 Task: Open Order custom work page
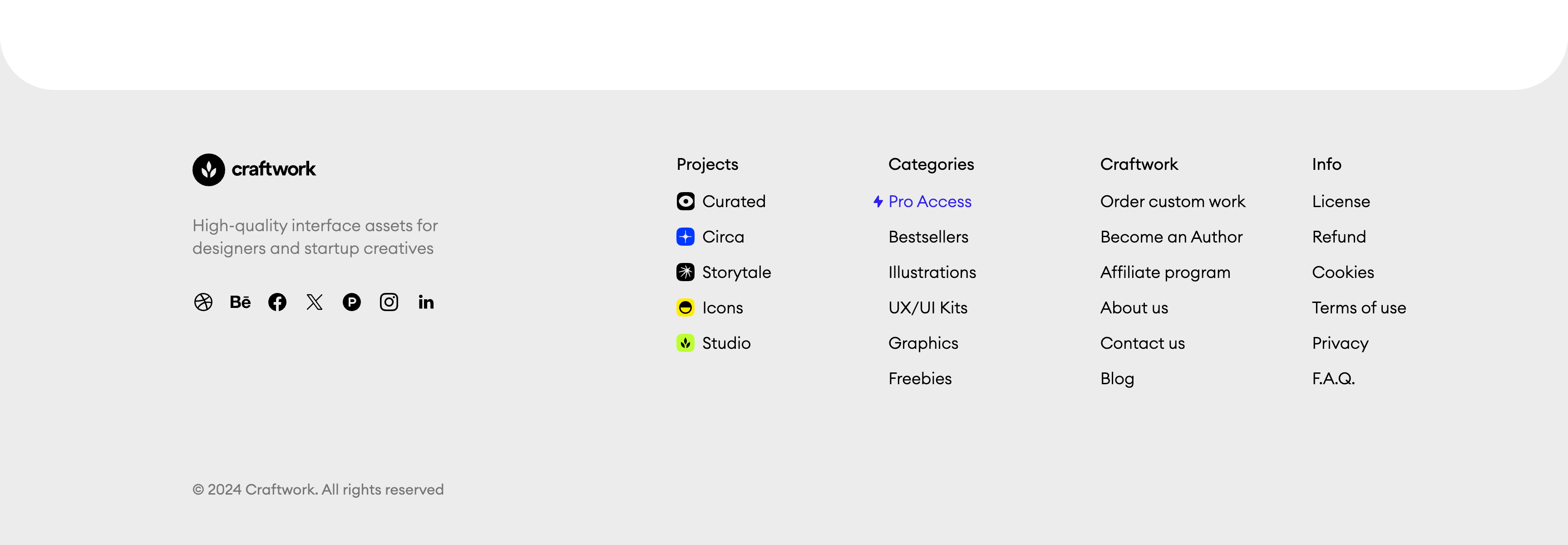pos(1172,202)
